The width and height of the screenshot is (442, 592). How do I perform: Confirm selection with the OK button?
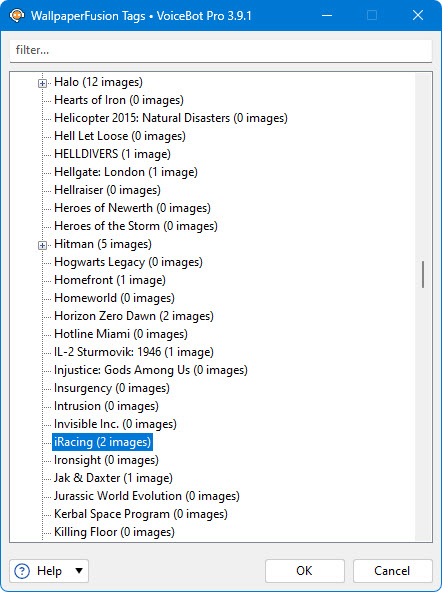(x=305, y=570)
